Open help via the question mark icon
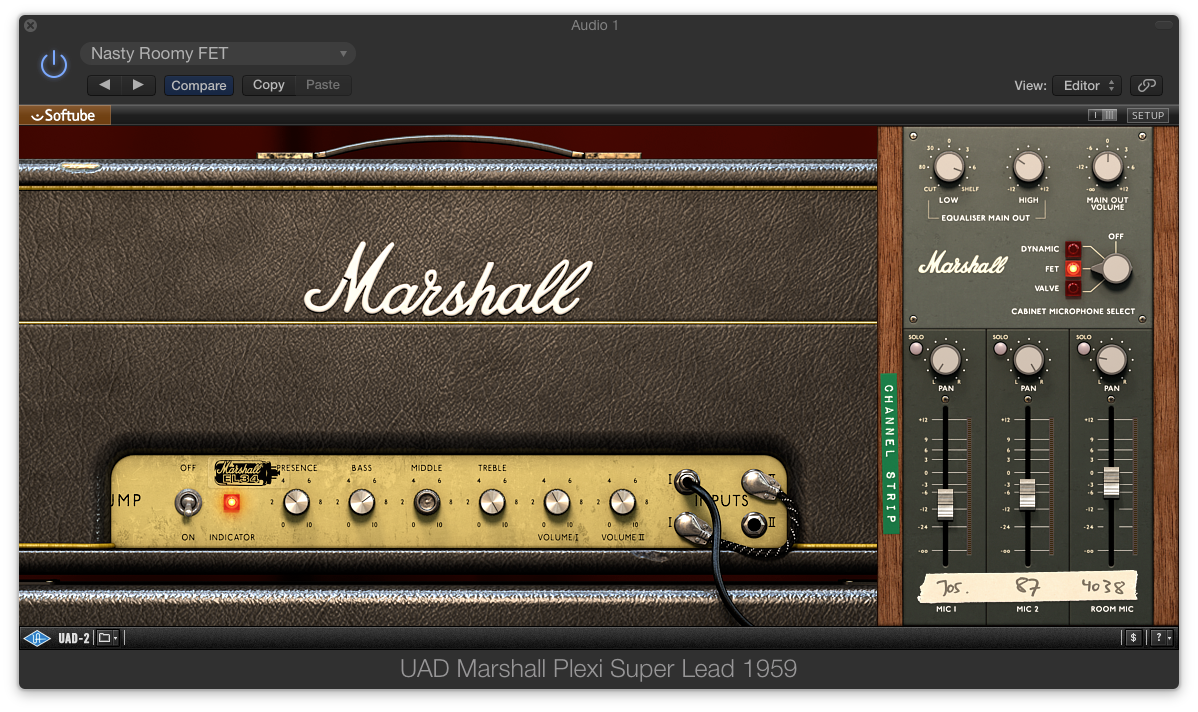1198x712 pixels. point(1156,637)
